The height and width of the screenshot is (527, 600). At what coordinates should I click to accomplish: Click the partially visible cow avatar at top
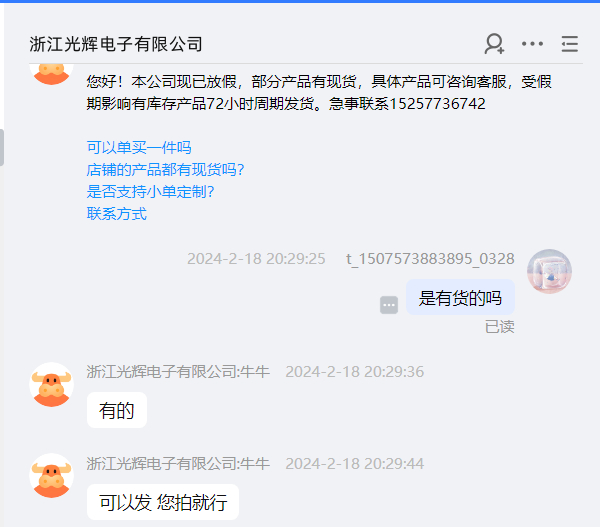click(x=52, y=73)
